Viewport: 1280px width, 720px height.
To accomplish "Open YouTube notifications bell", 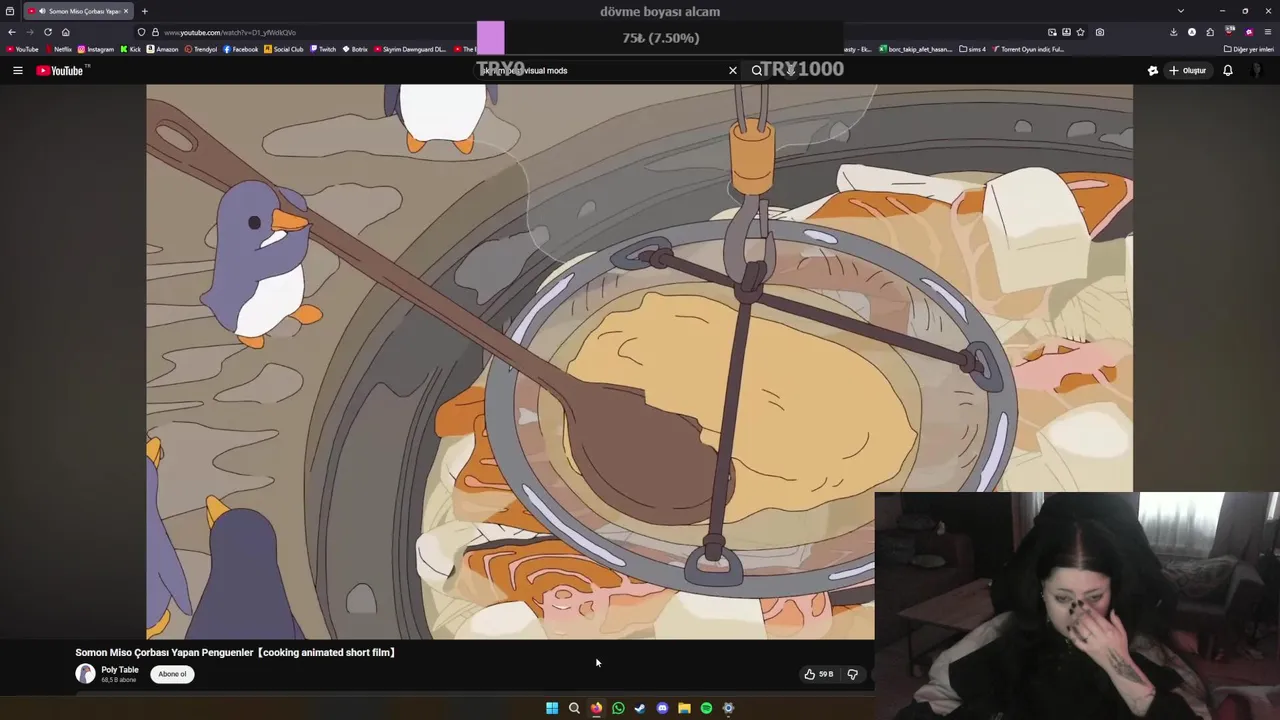I will coord(1228,70).
